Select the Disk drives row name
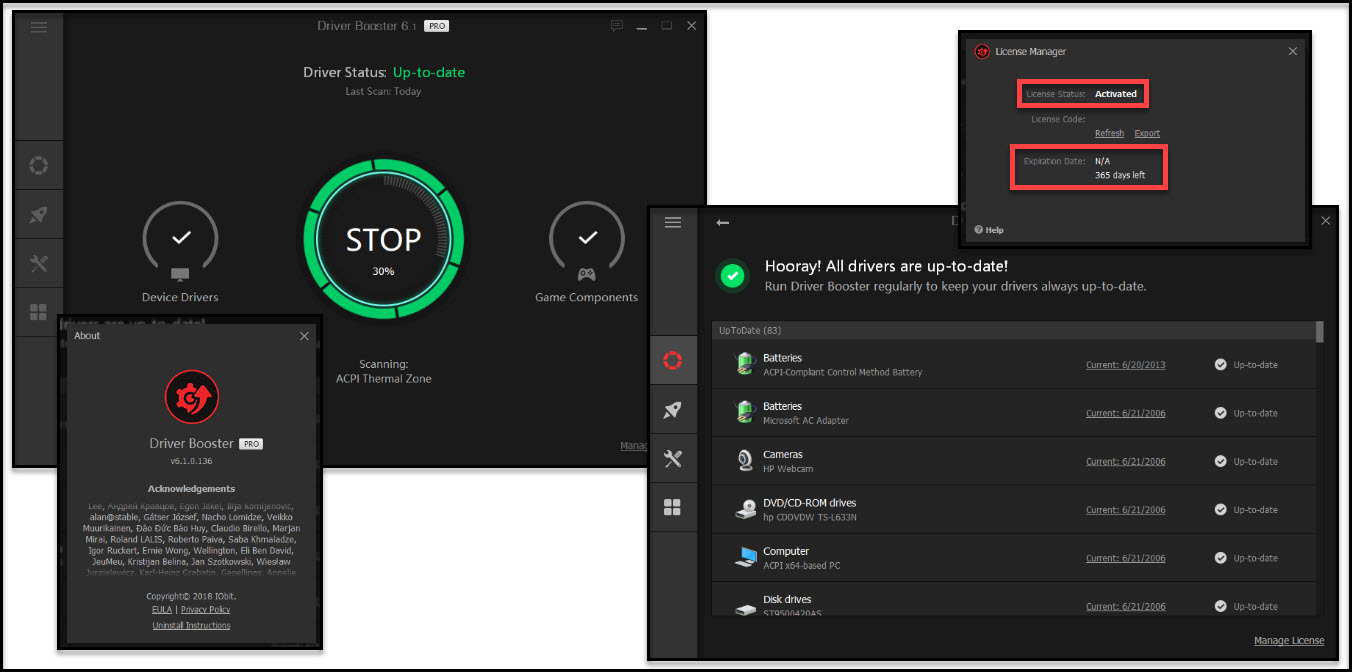Viewport: 1352px width, 672px height. 787,600
